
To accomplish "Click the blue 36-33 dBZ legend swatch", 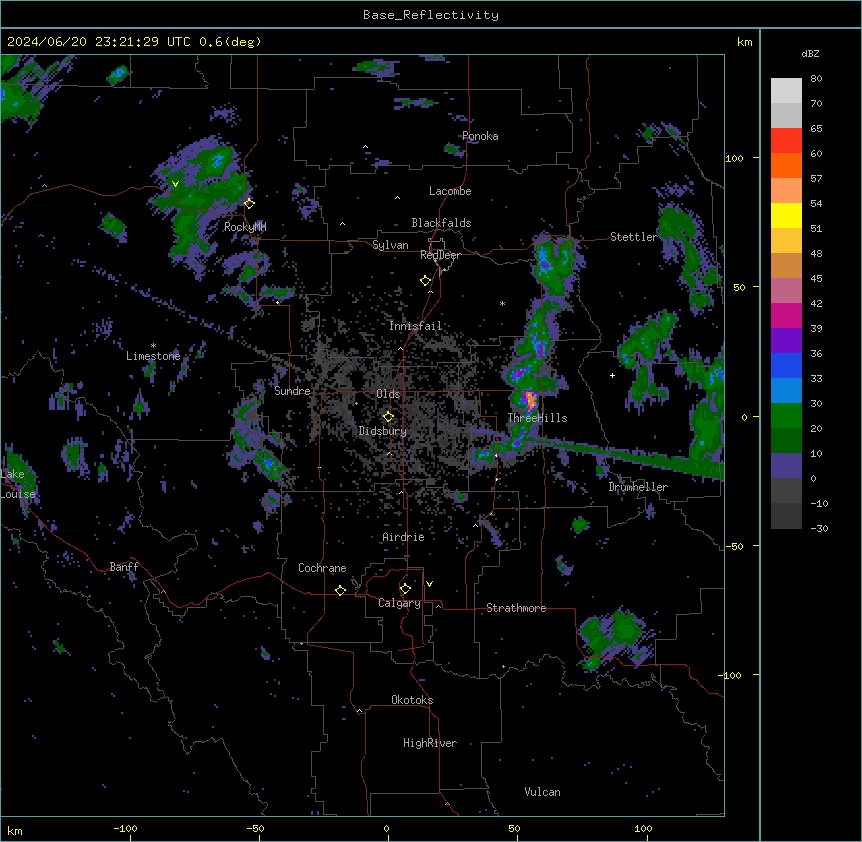I will [x=786, y=365].
